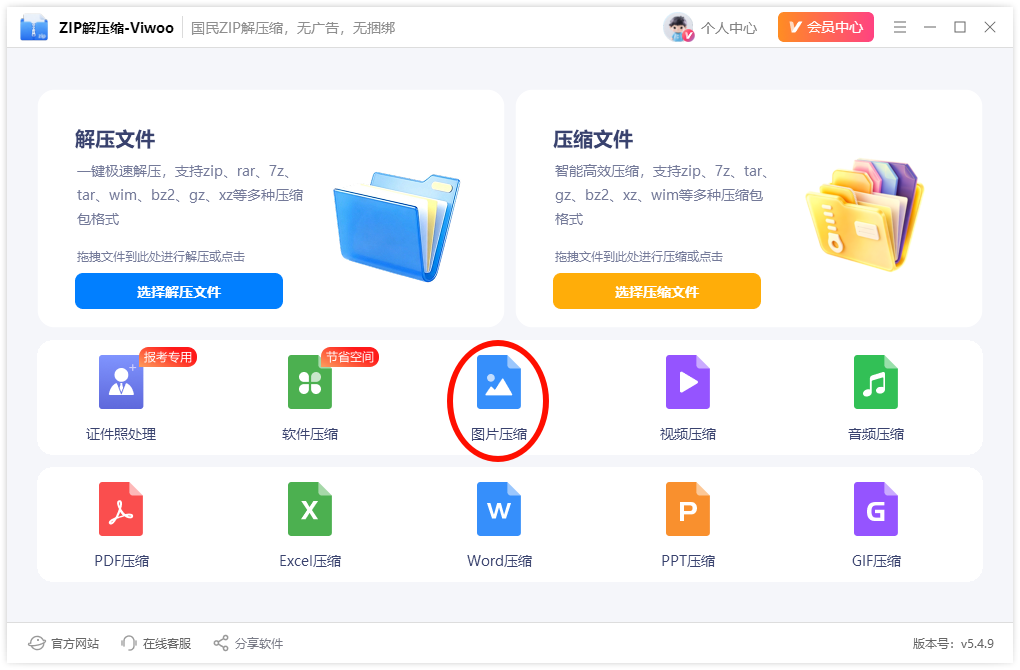Image resolution: width=1020 pixels, height=670 pixels.
Task: Click the 官方网站 globe icon
Action: (36, 643)
